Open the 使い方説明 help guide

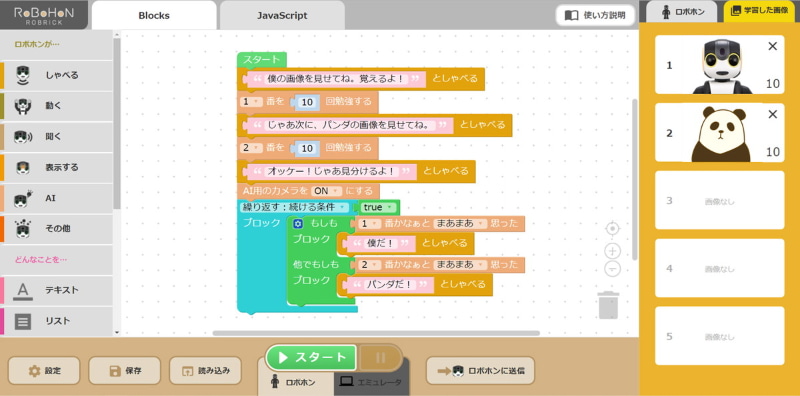point(595,15)
